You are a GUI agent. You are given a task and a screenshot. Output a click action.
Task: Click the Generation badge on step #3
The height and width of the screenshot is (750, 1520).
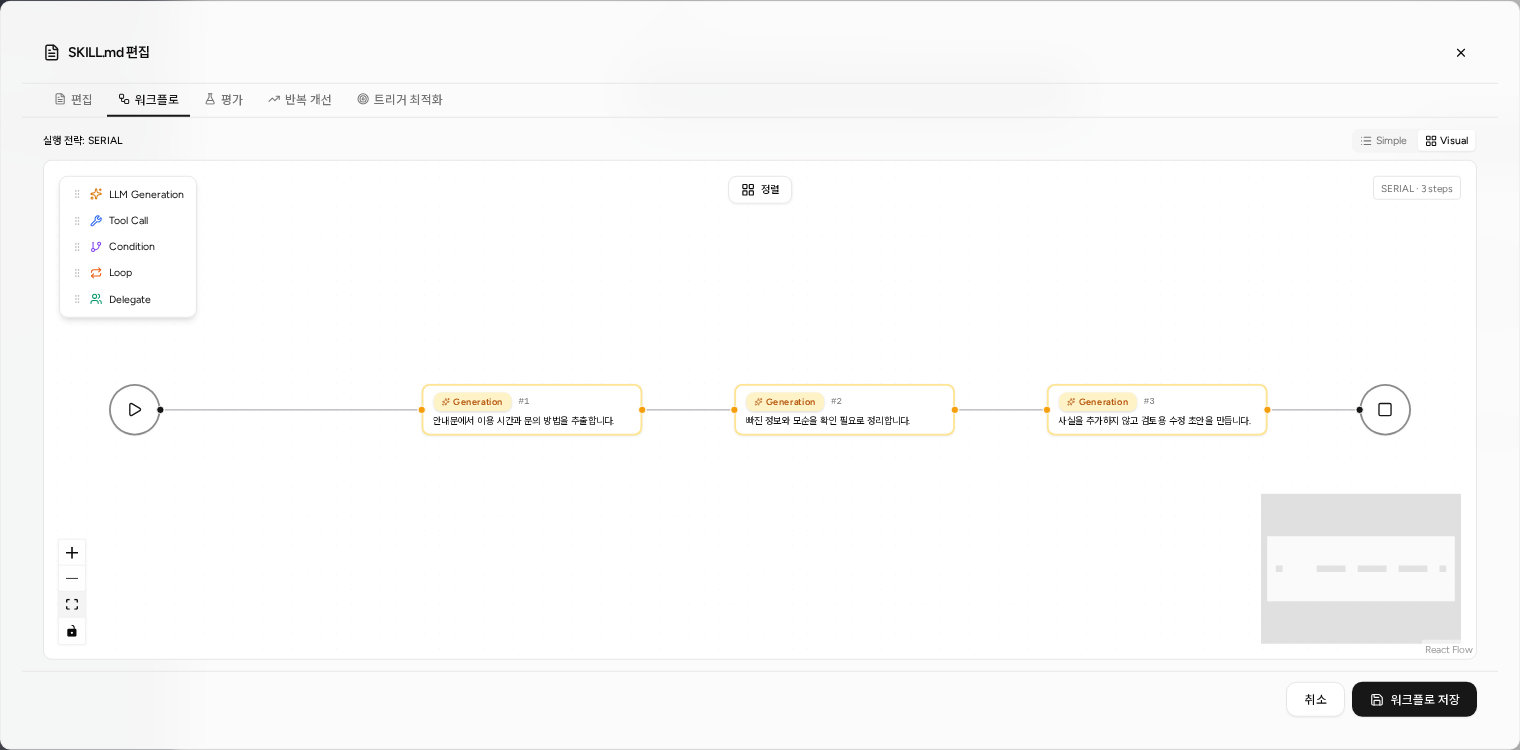[1098, 402]
